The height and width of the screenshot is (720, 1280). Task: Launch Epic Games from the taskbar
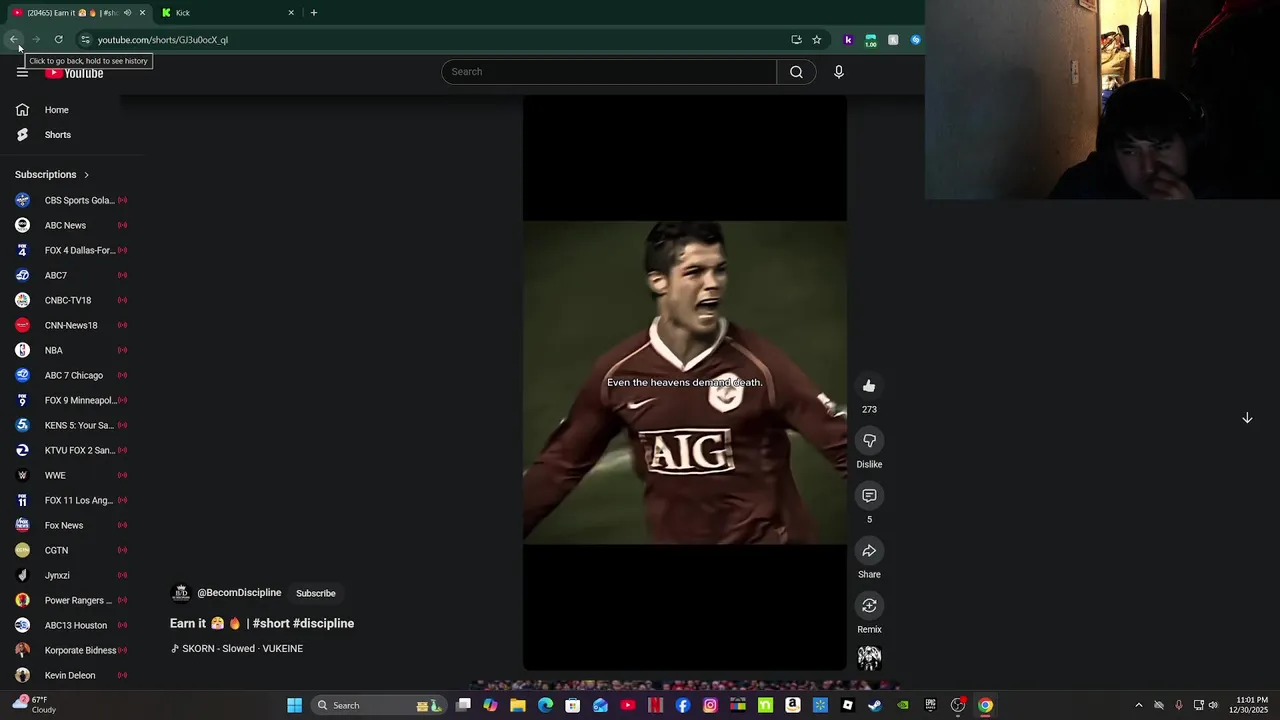tap(930, 705)
